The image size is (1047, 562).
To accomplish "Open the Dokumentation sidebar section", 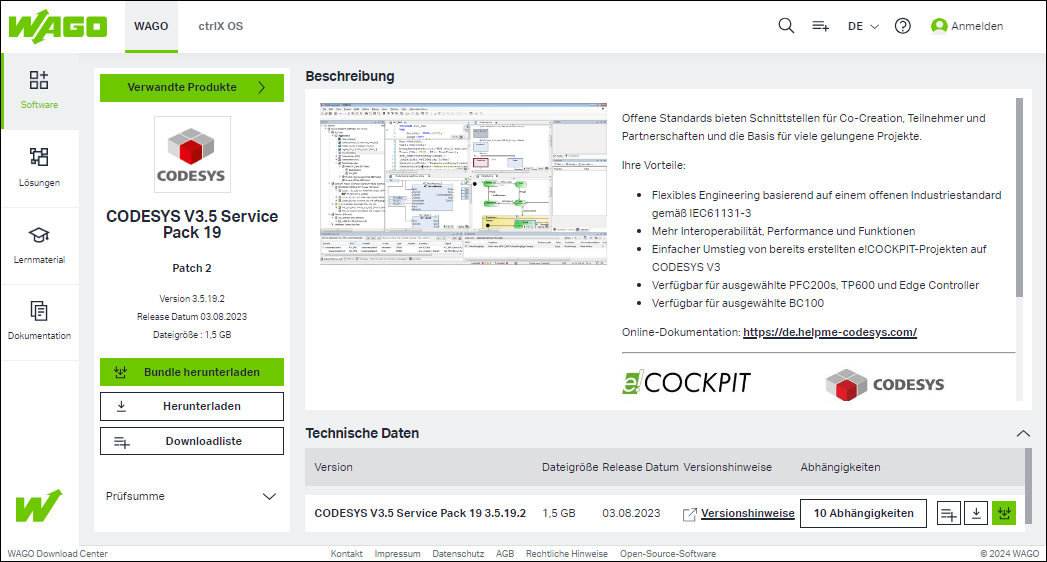I will pos(39,322).
